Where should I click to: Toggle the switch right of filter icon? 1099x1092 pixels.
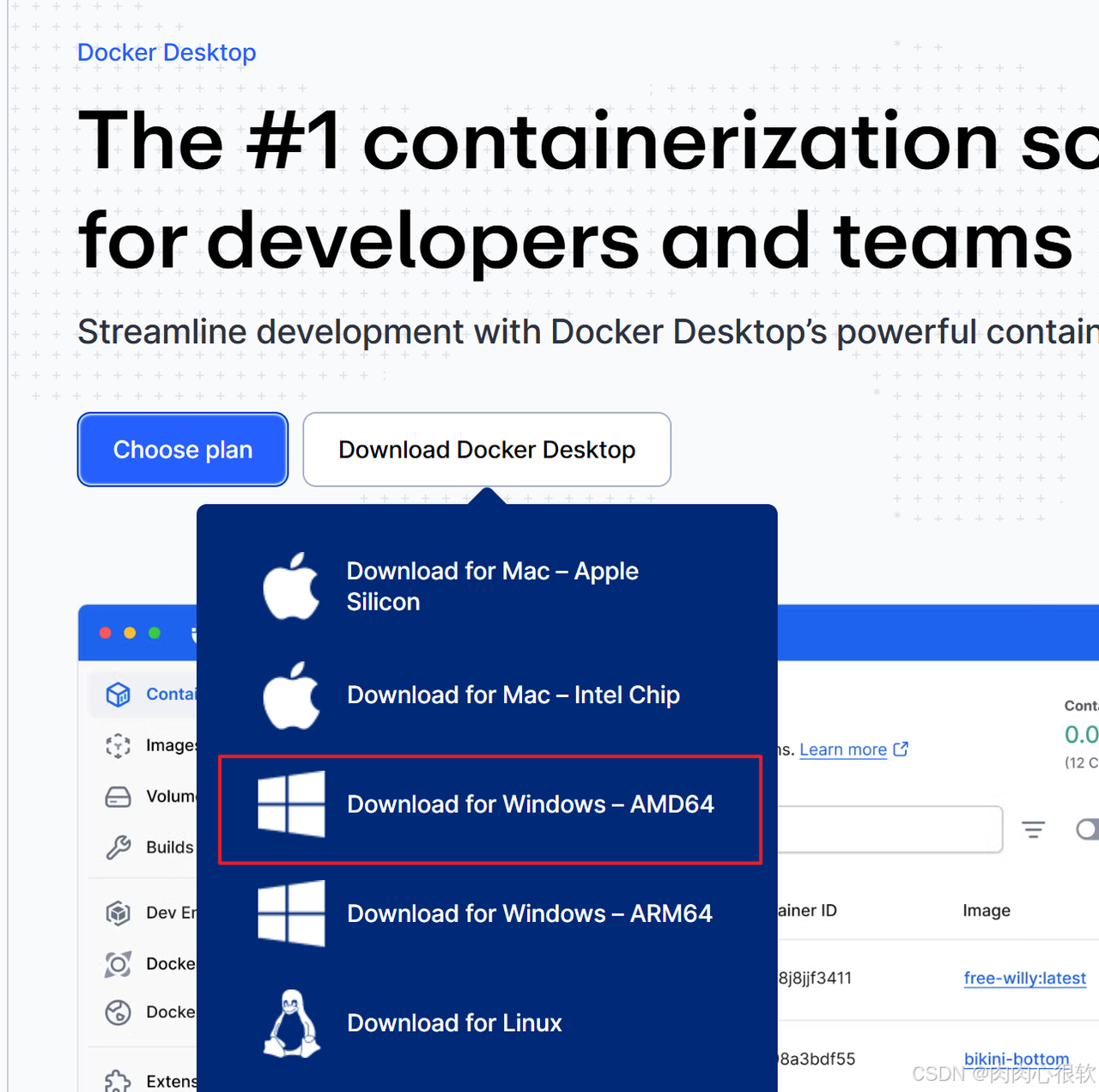point(1088,829)
